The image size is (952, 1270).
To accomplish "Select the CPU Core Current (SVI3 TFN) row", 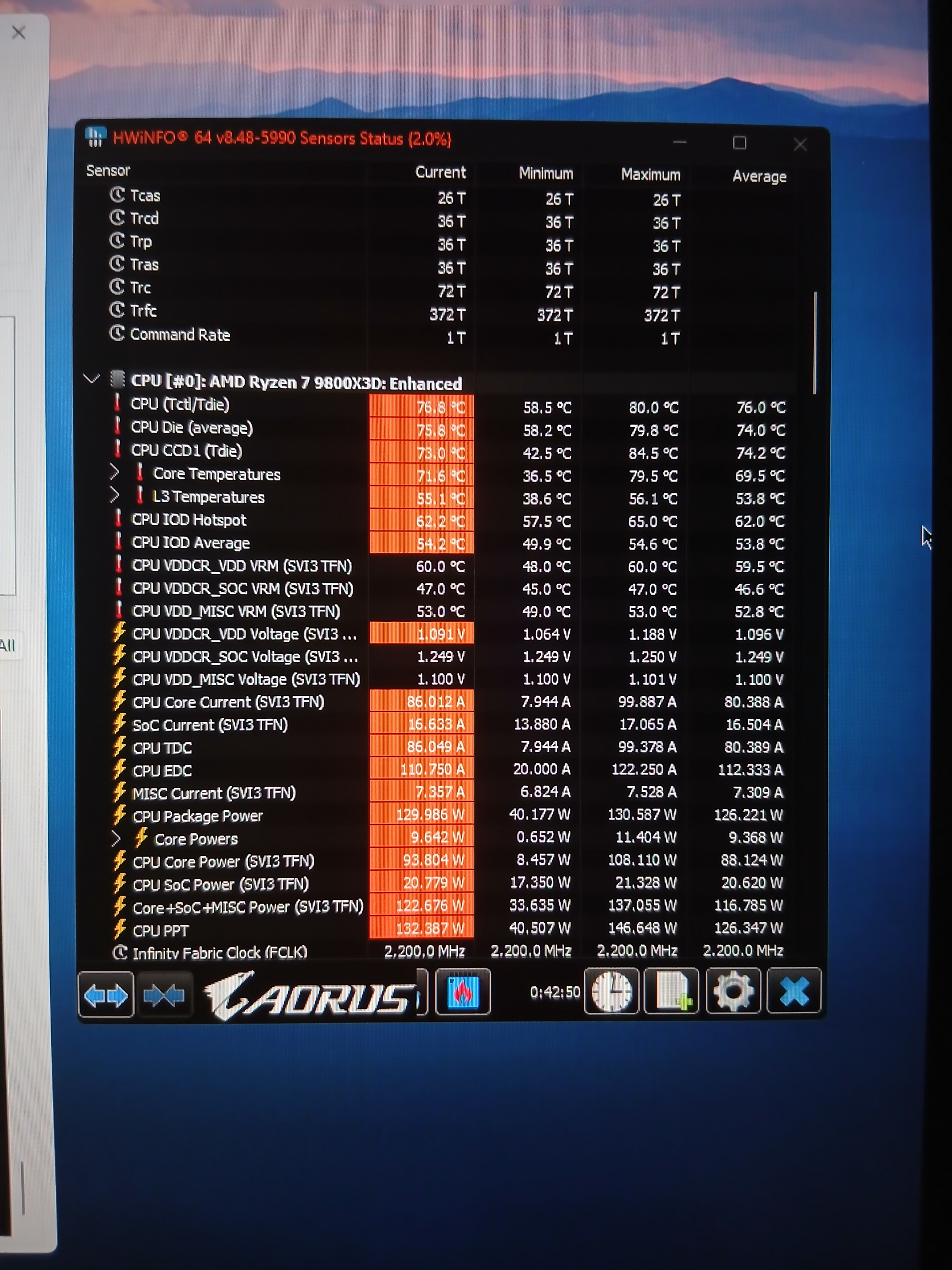I will tap(450, 701).
